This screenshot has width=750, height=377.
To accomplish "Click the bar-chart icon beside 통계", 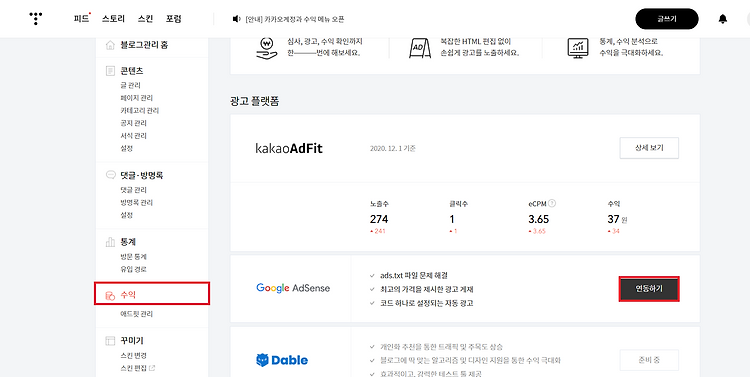I will click(x=110, y=243).
